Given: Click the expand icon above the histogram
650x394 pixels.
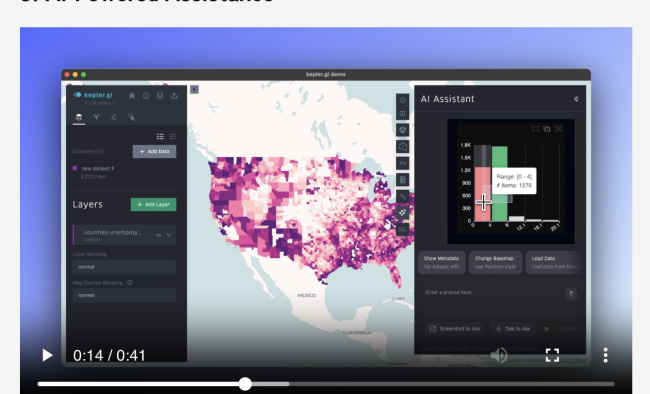Looking at the screenshot, I should coord(535,129).
